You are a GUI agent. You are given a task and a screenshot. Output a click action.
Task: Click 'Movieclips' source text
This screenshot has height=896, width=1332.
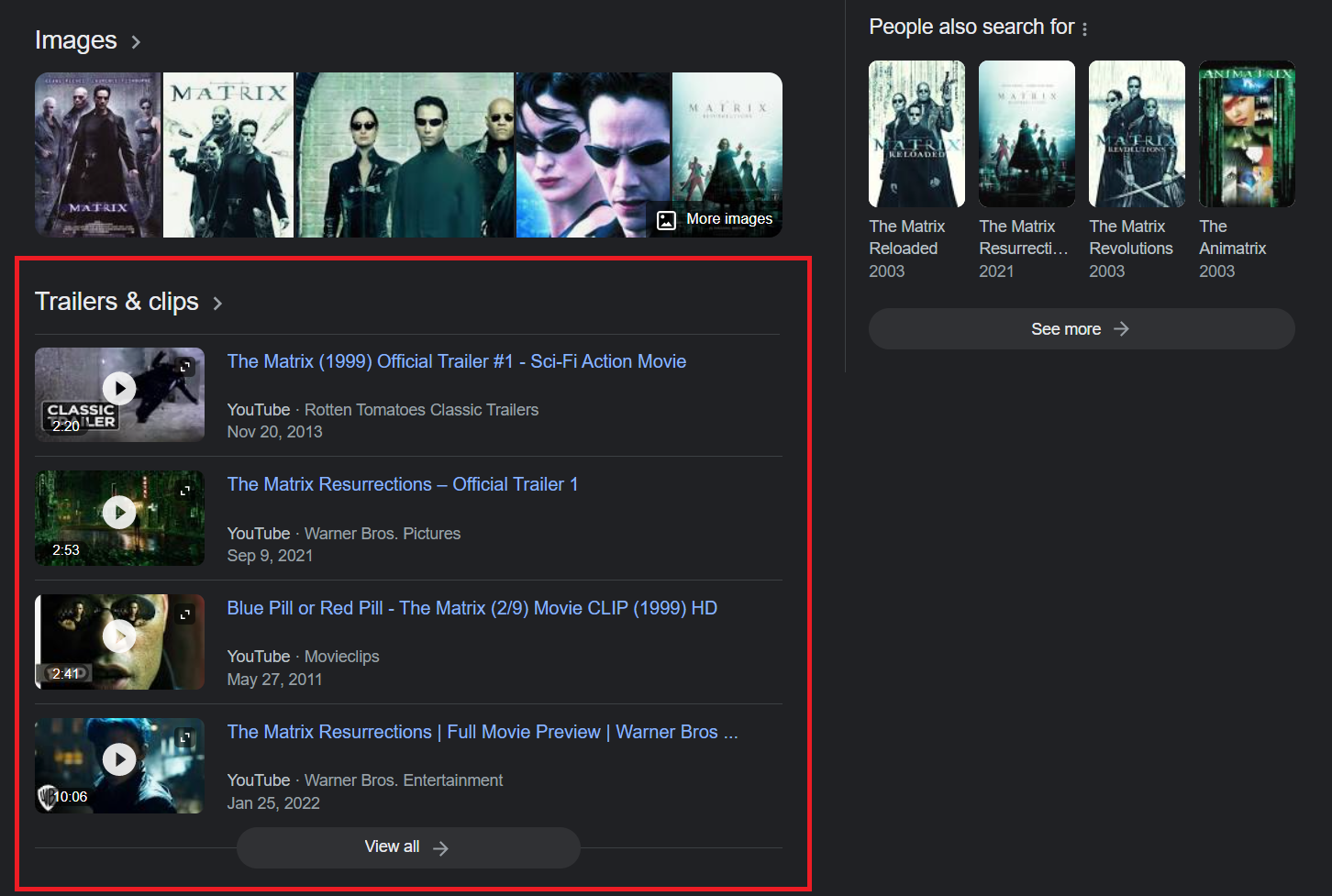[x=341, y=657]
